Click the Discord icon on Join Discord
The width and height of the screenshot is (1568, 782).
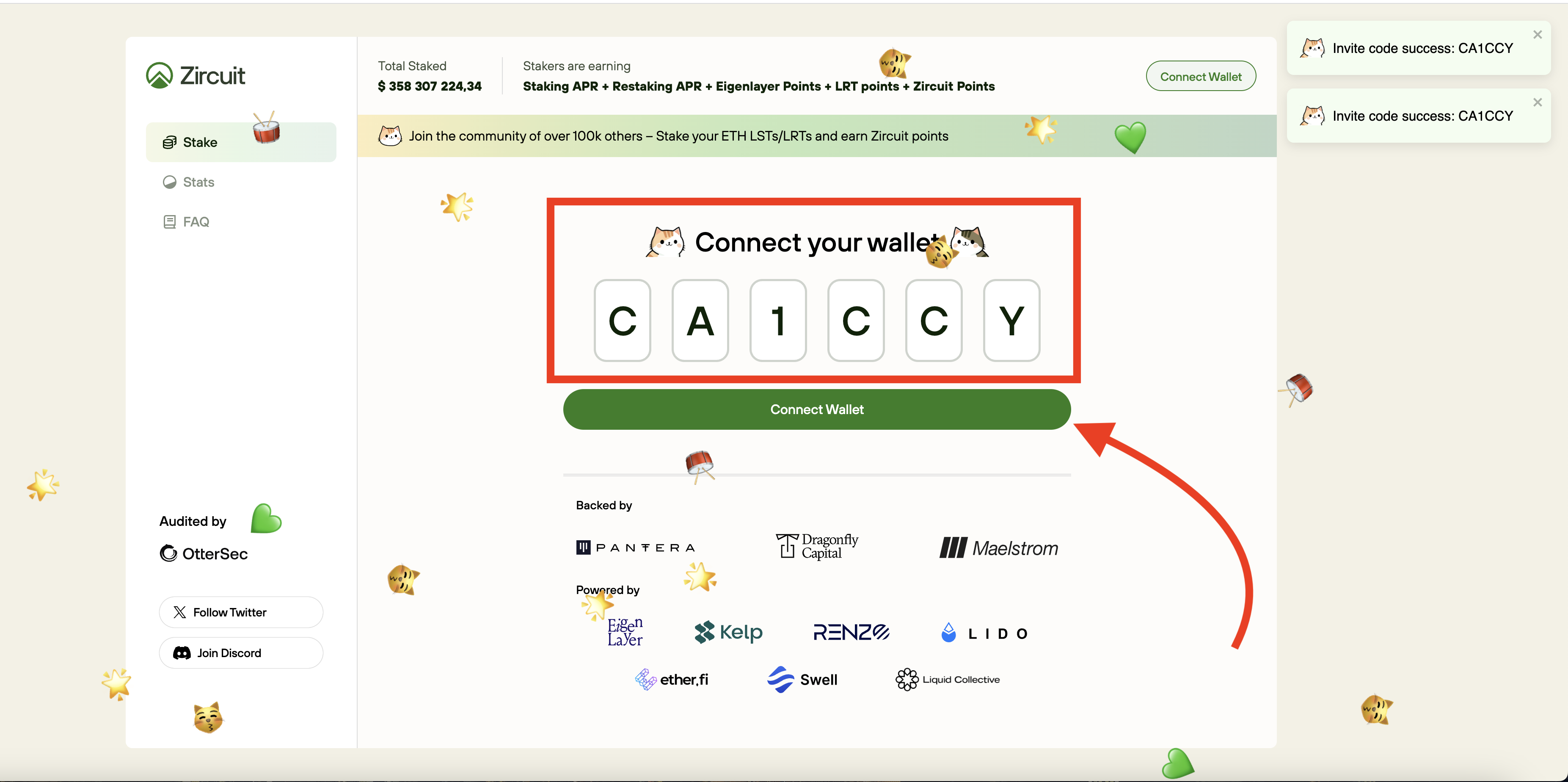182,653
